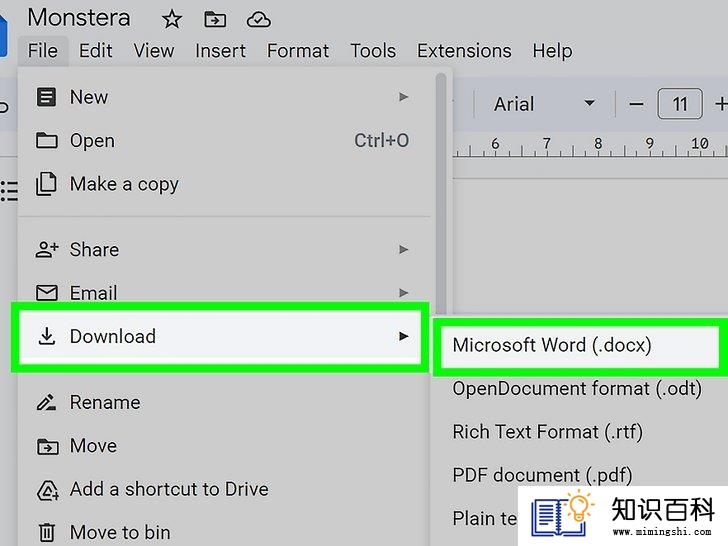Click the Monstera document title
The height and width of the screenshot is (546, 728).
[79, 18]
